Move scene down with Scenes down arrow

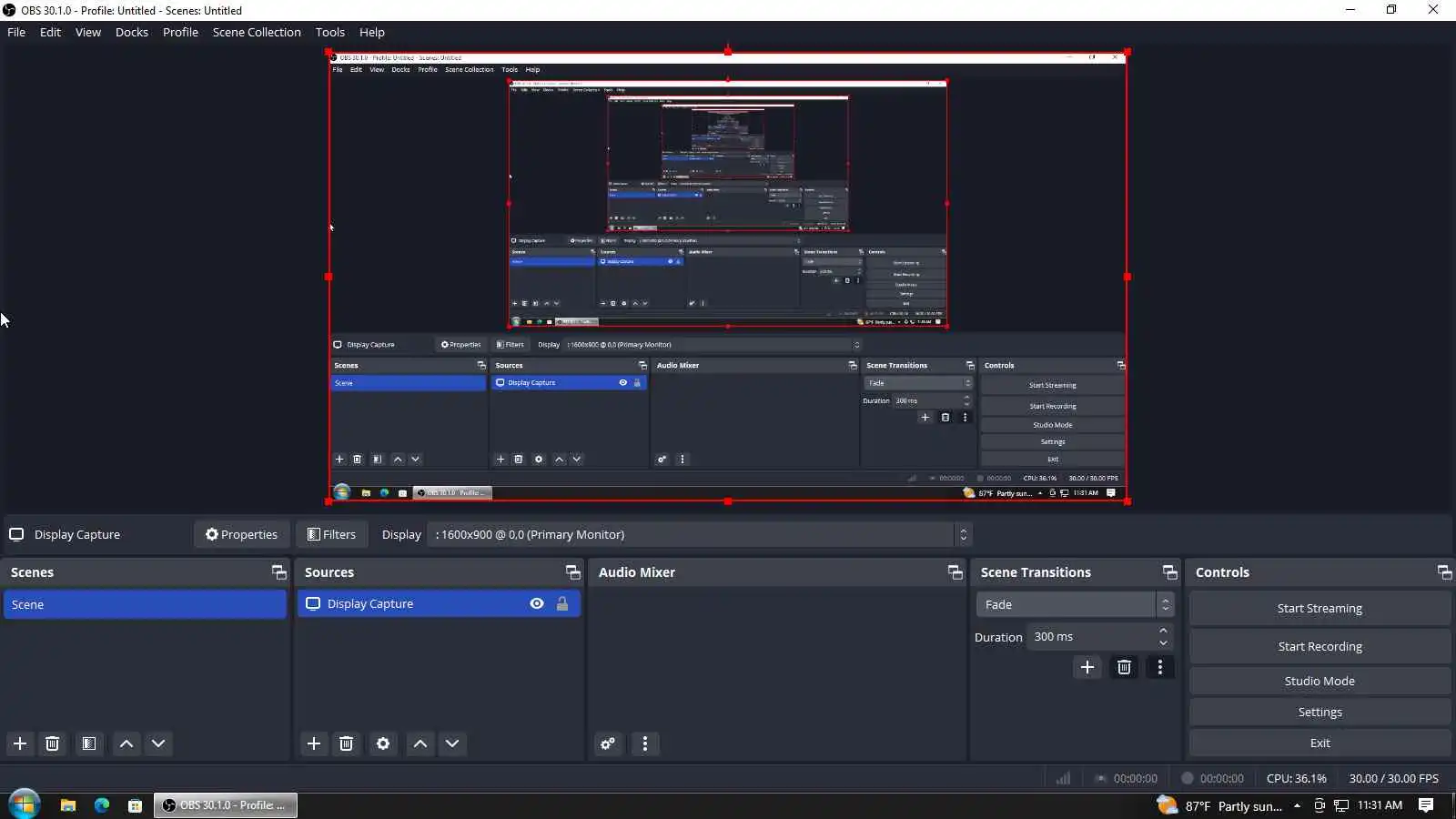coord(158,743)
